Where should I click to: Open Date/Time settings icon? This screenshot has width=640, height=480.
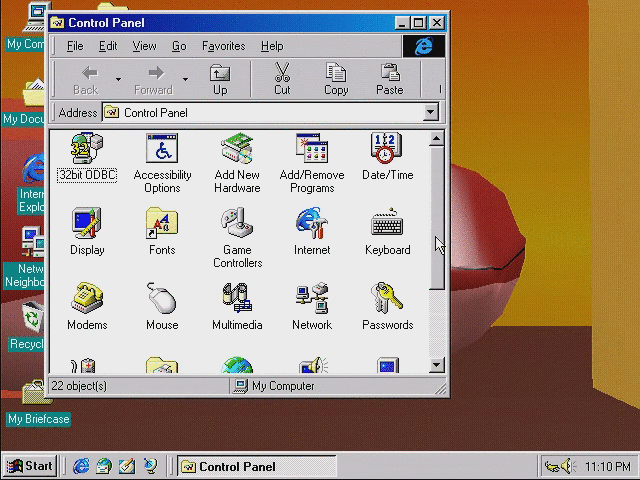point(387,148)
